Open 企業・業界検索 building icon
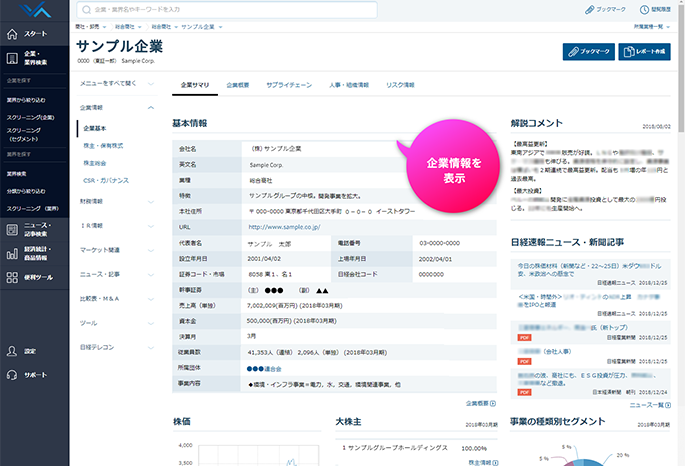Viewport: 685px width, 466px height. (x=12, y=58)
